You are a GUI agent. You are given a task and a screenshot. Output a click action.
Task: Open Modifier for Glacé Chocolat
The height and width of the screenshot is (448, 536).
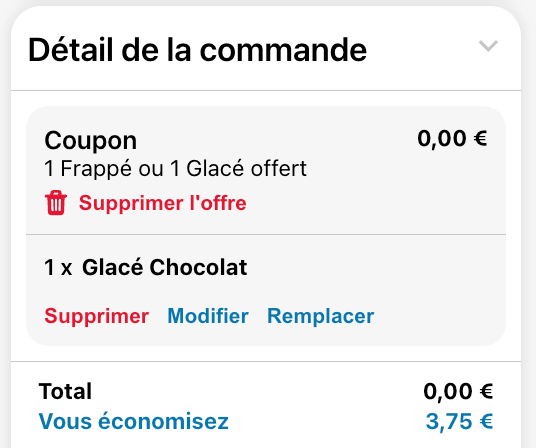tap(208, 316)
